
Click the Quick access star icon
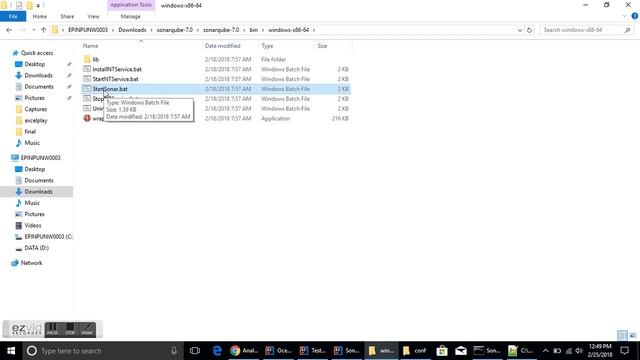pyautogui.click(x=16, y=53)
